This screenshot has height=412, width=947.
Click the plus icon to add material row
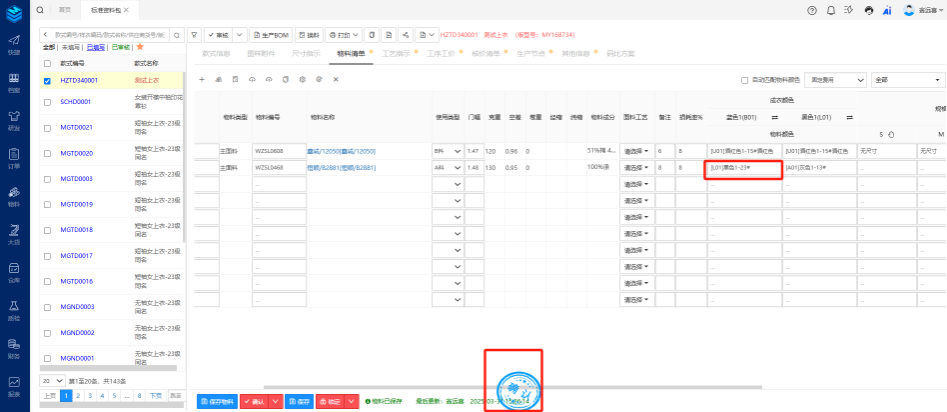coord(202,79)
